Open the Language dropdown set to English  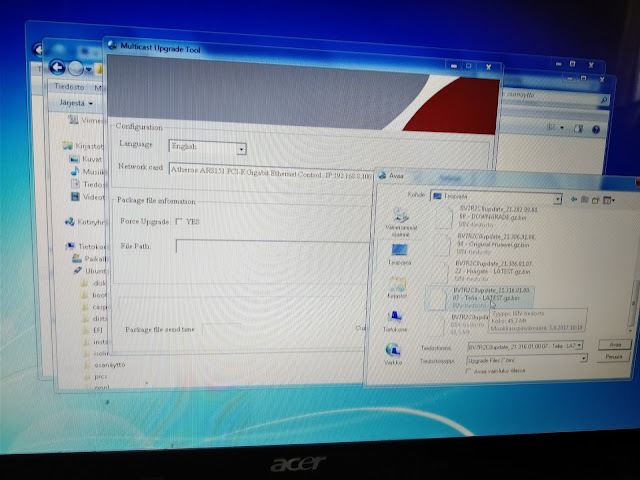pos(207,148)
